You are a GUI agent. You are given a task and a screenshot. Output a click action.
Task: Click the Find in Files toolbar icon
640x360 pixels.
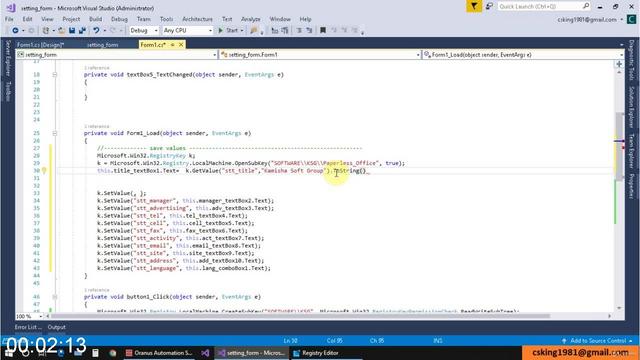[254, 31]
